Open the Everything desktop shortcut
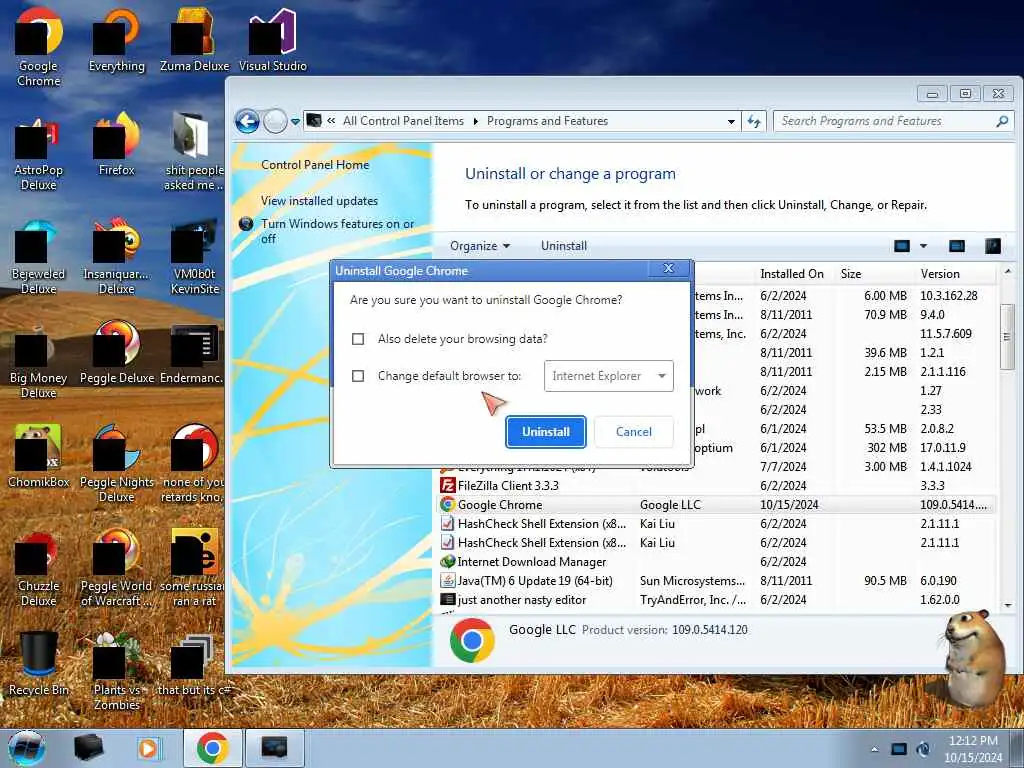This screenshot has width=1024, height=768. [117, 40]
